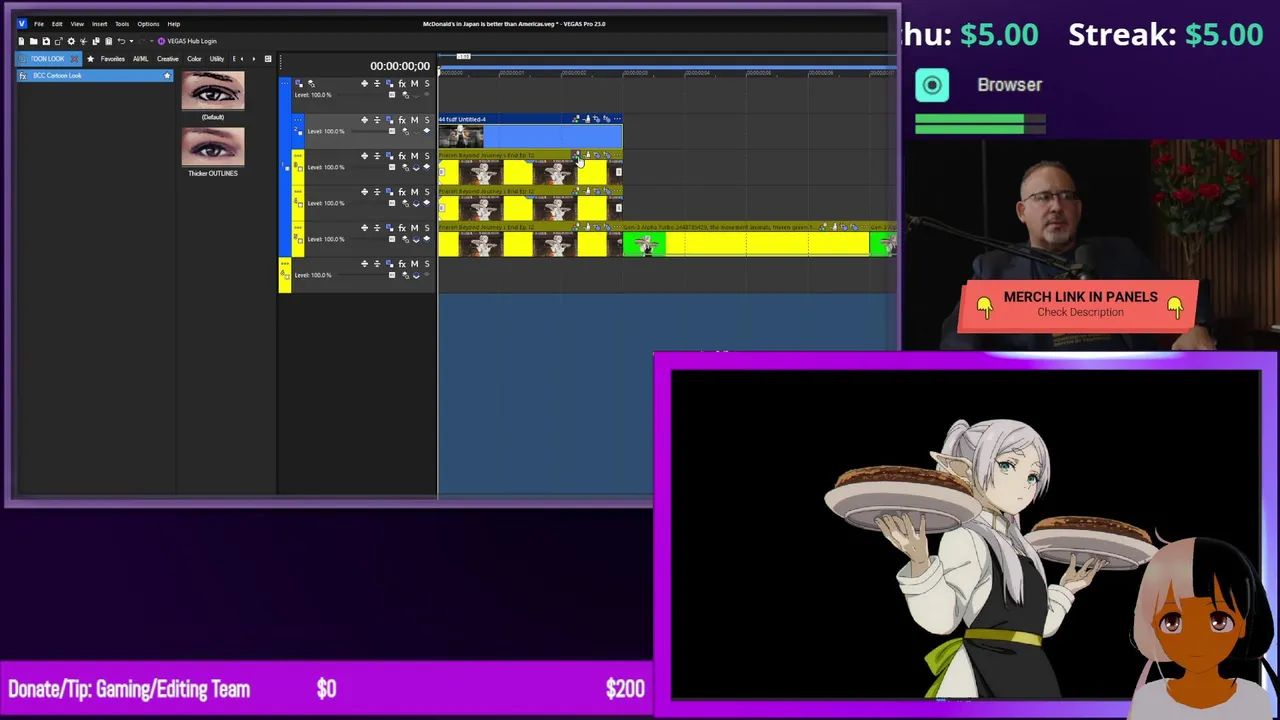Viewport: 1280px width, 720px height.
Task: Open the Help menu
Action: point(174,24)
